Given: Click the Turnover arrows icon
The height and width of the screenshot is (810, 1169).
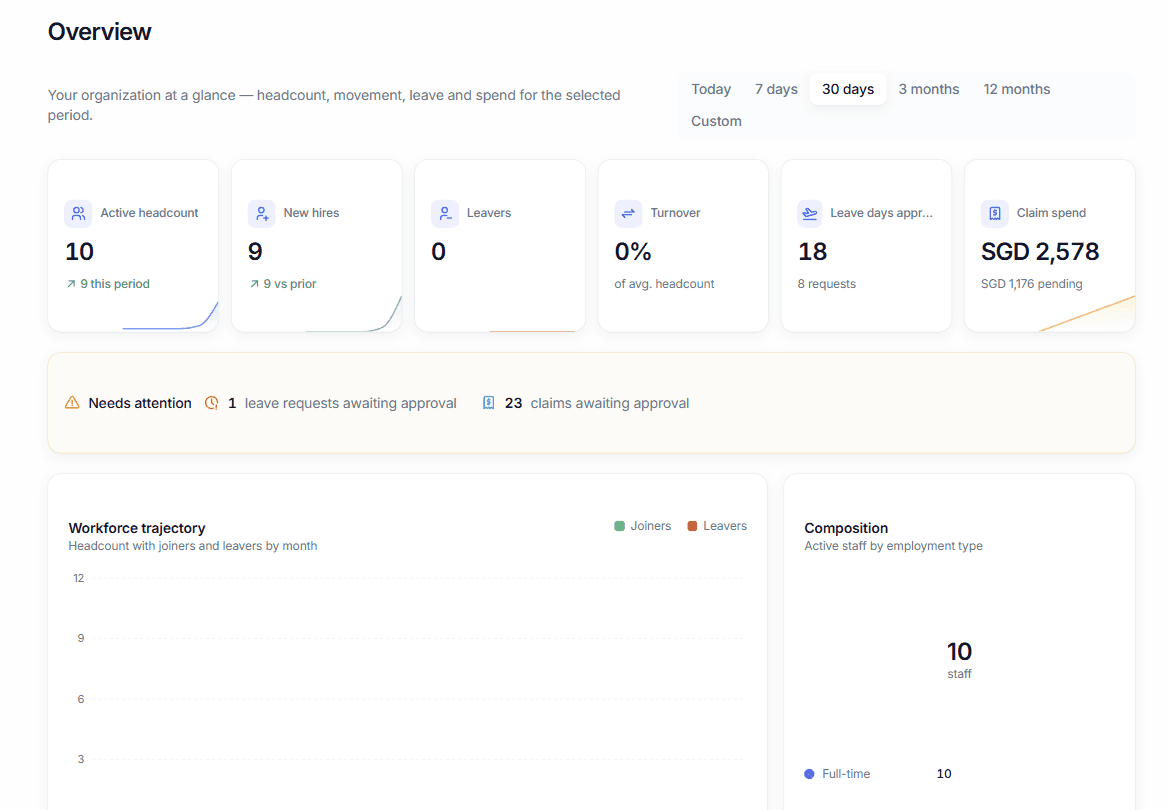Looking at the screenshot, I should [x=628, y=213].
